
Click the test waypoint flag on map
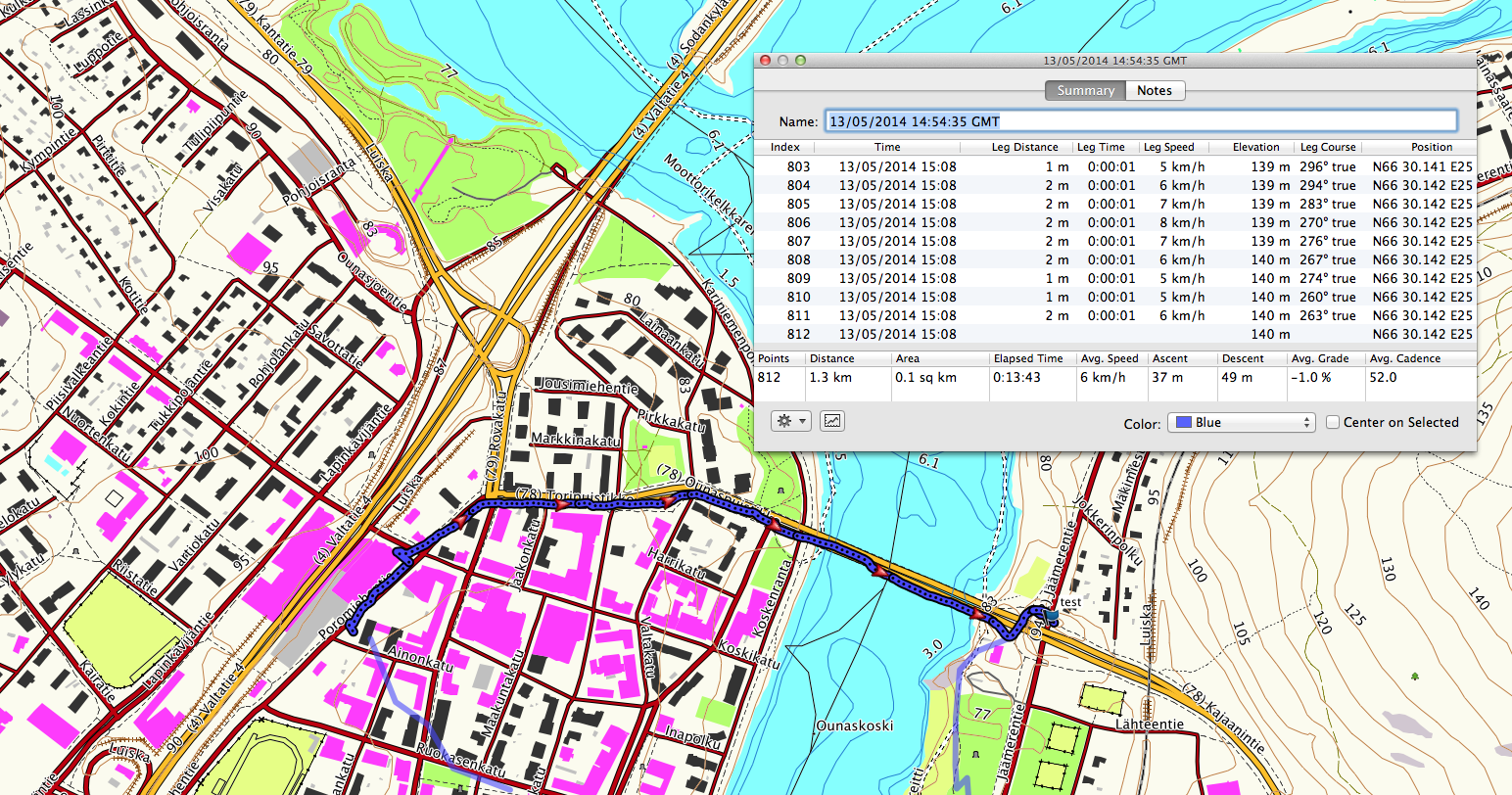click(x=1050, y=618)
